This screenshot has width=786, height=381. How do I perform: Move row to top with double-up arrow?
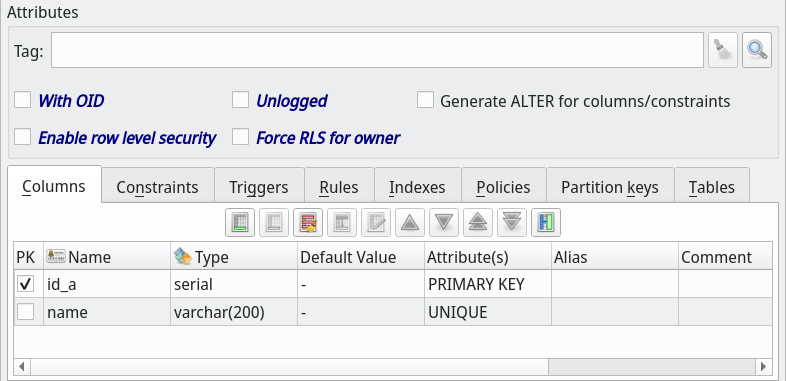478,222
